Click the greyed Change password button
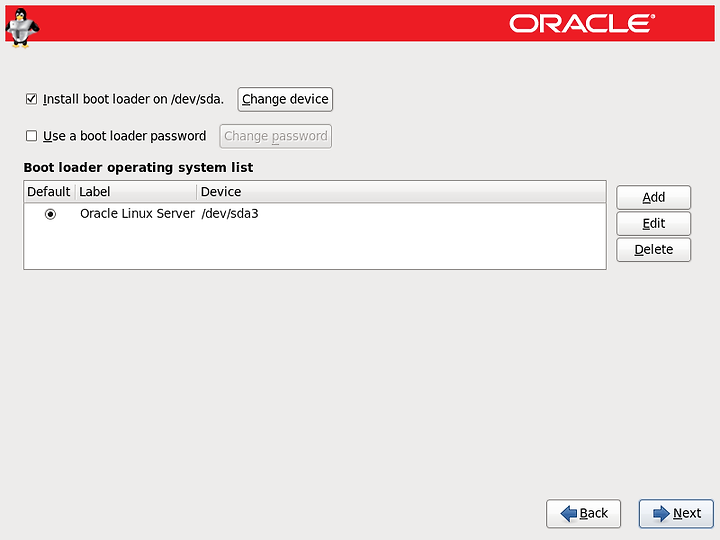Image resolution: width=720 pixels, height=540 pixels. [276, 136]
